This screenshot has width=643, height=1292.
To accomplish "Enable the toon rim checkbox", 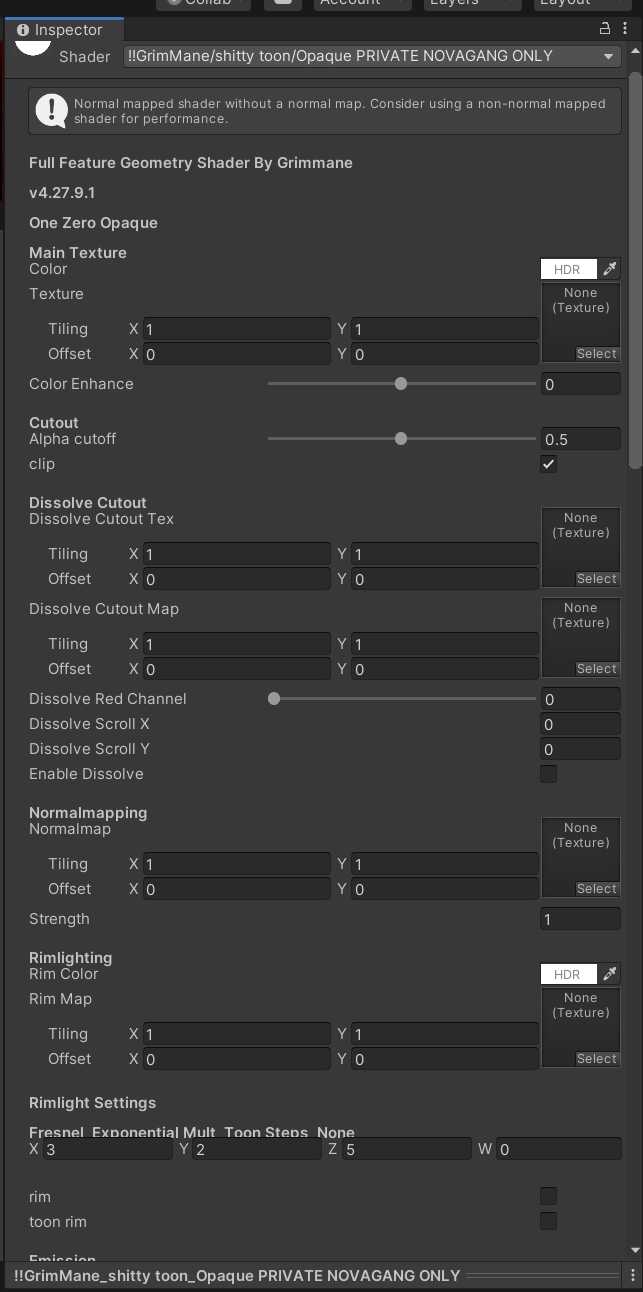I will tap(548, 1221).
